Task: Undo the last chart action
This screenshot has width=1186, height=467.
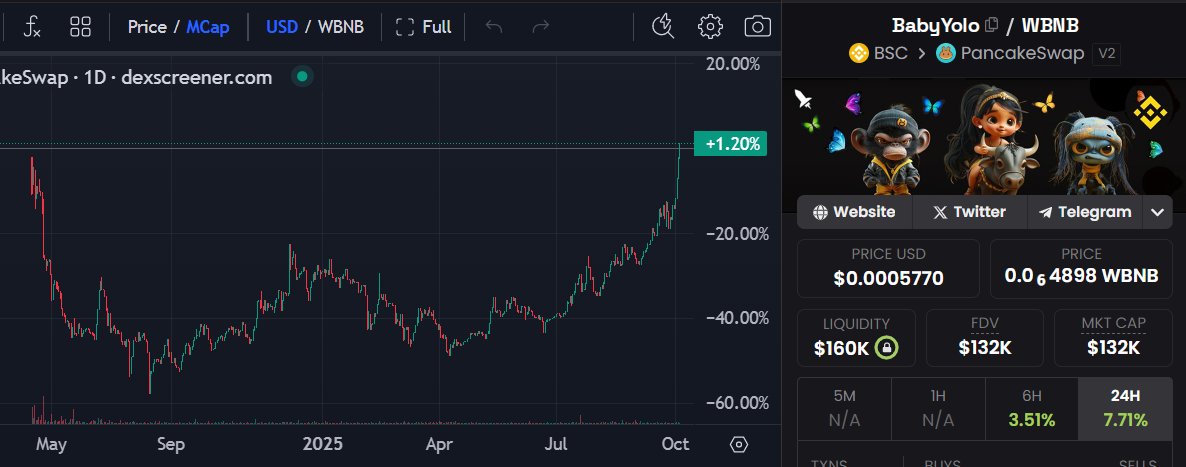Action: pyautogui.click(x=494, y=27)
